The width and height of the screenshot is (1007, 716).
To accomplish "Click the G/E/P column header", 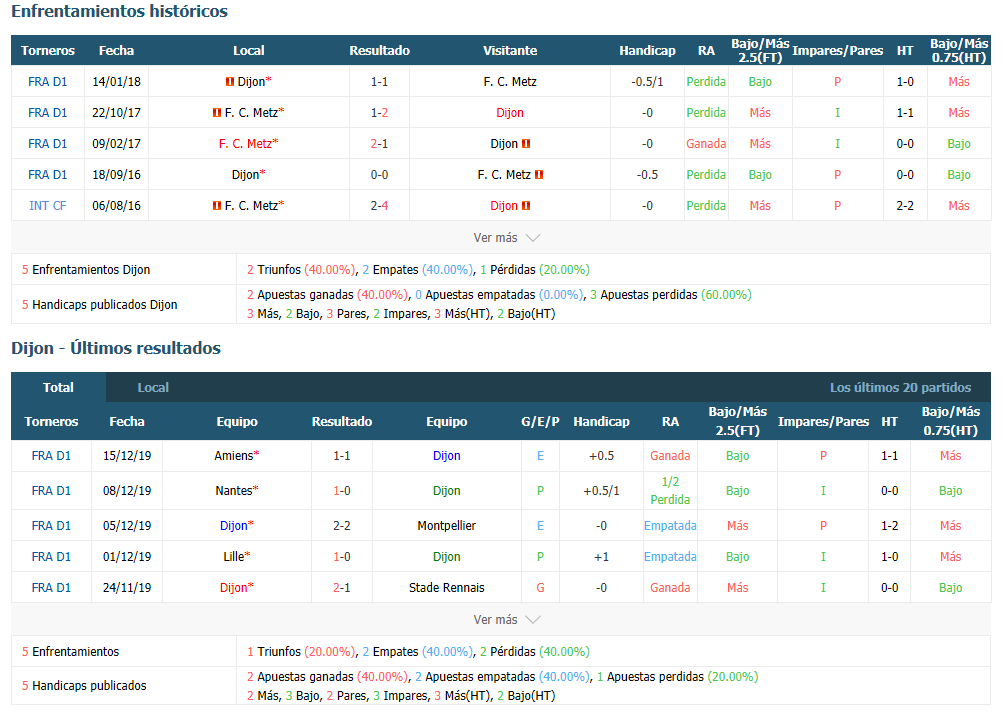I will coord(540,422).
